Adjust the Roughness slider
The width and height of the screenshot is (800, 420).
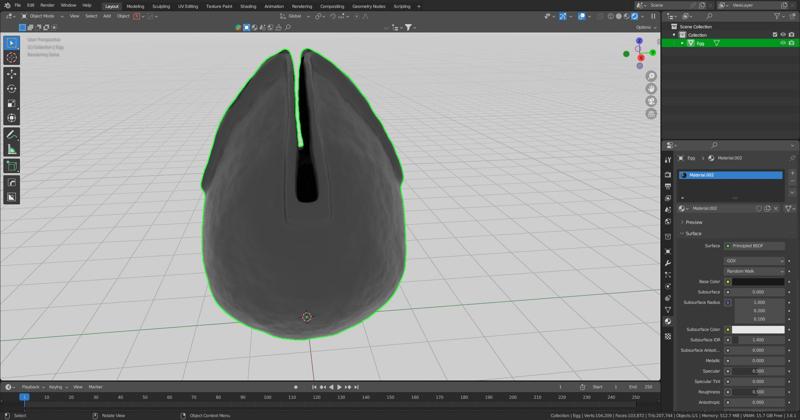[x=758, y=392]
